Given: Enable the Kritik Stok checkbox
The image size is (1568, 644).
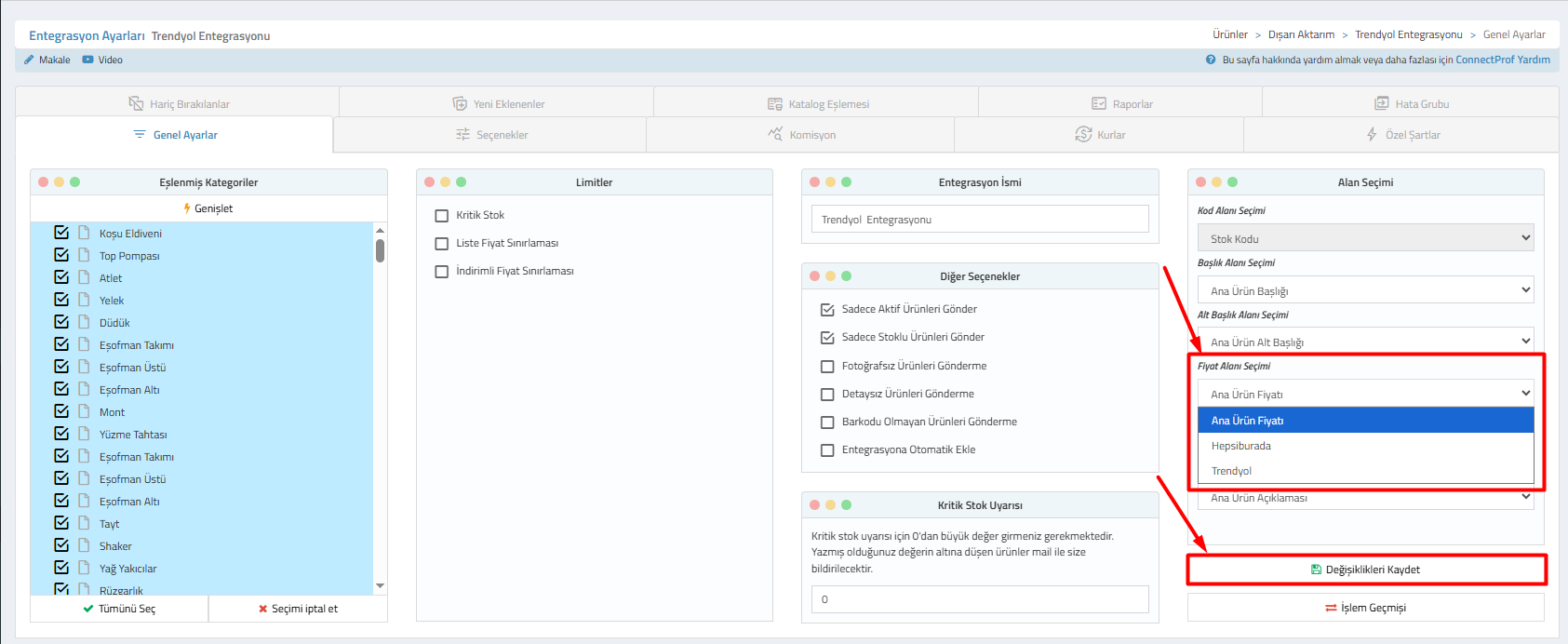Looking at the screenshot, I should [x=442, y=215].
